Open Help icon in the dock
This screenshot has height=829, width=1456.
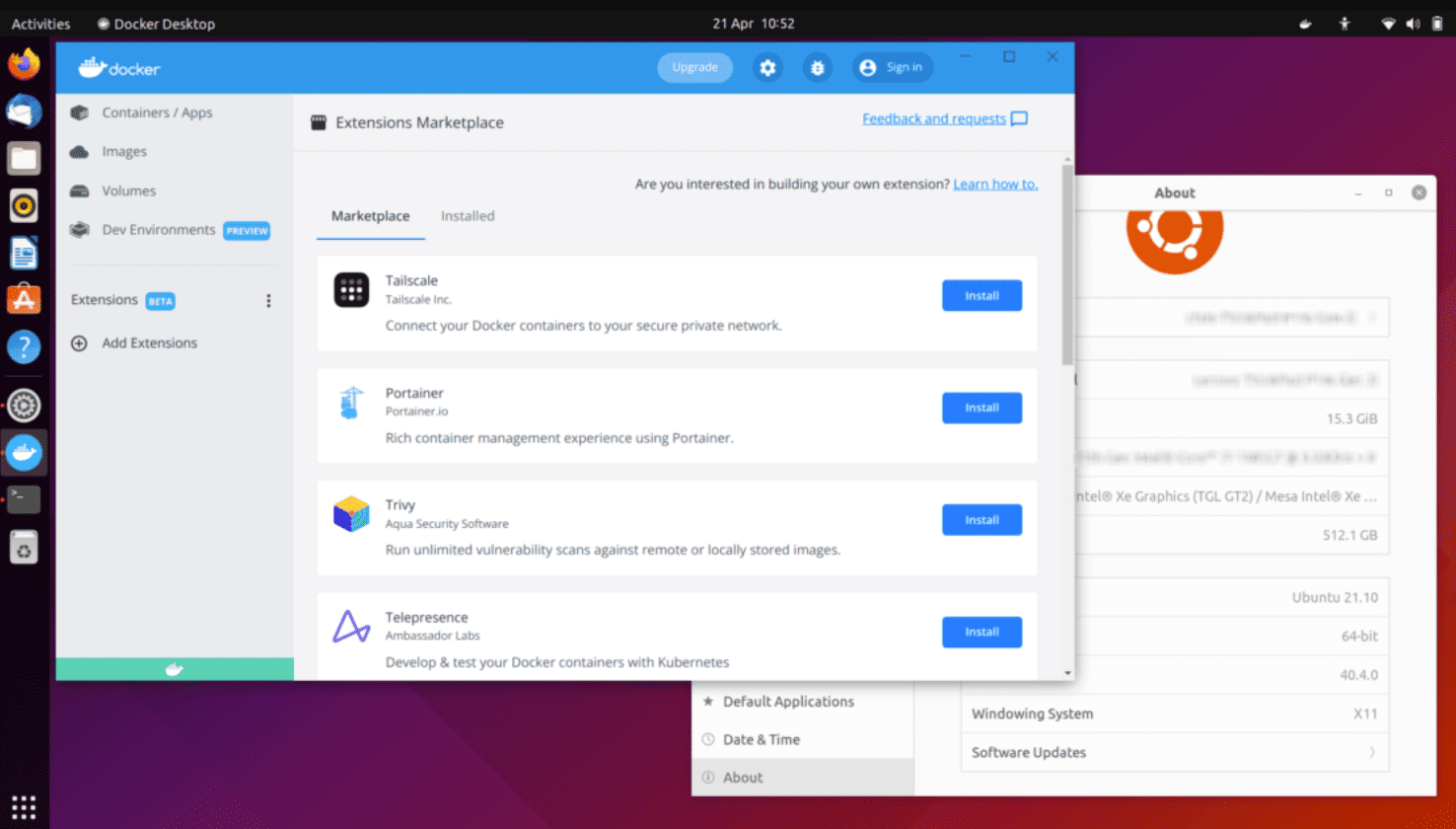coord(24,346)
